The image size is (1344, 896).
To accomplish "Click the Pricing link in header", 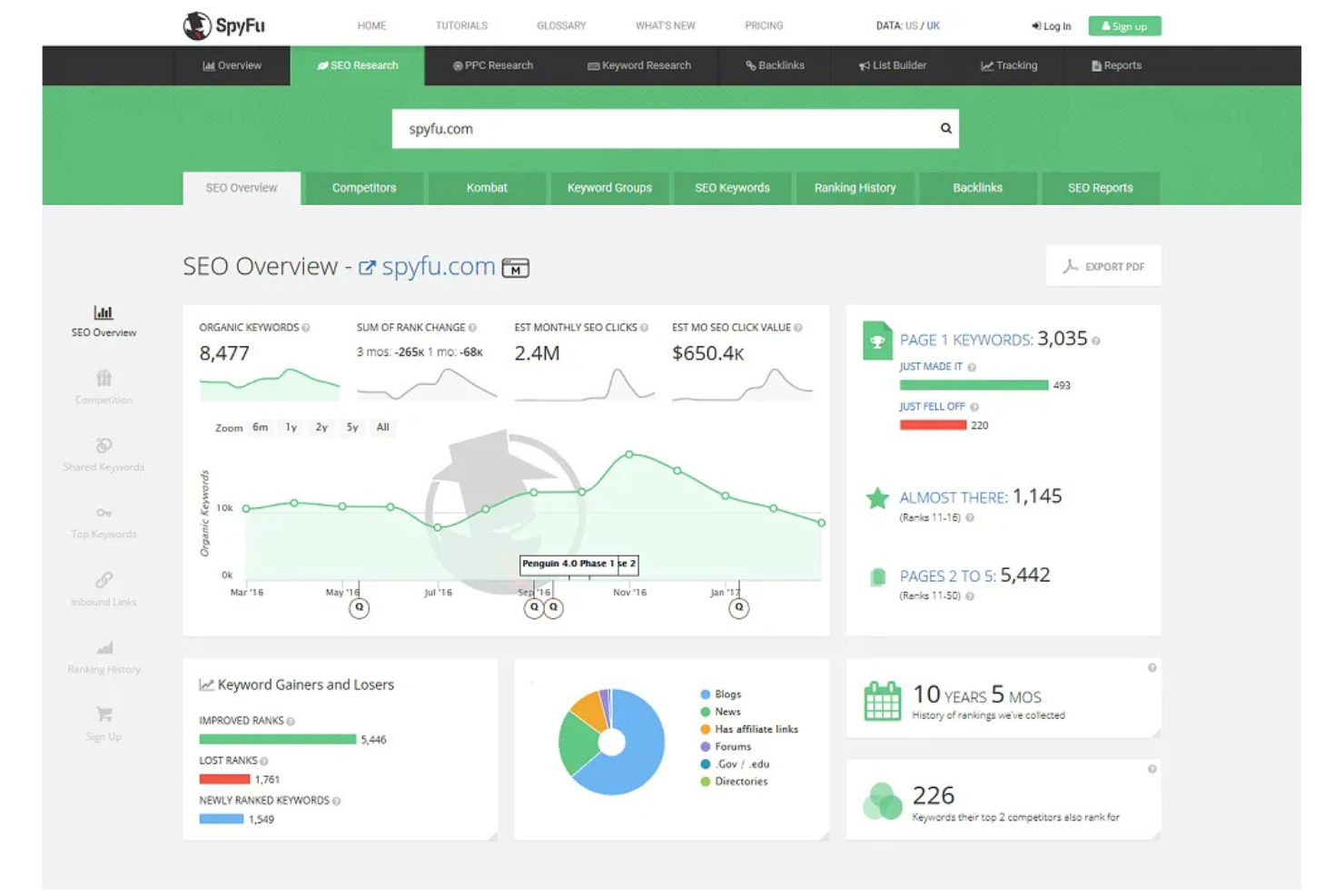I will click(x=764, y=25).
